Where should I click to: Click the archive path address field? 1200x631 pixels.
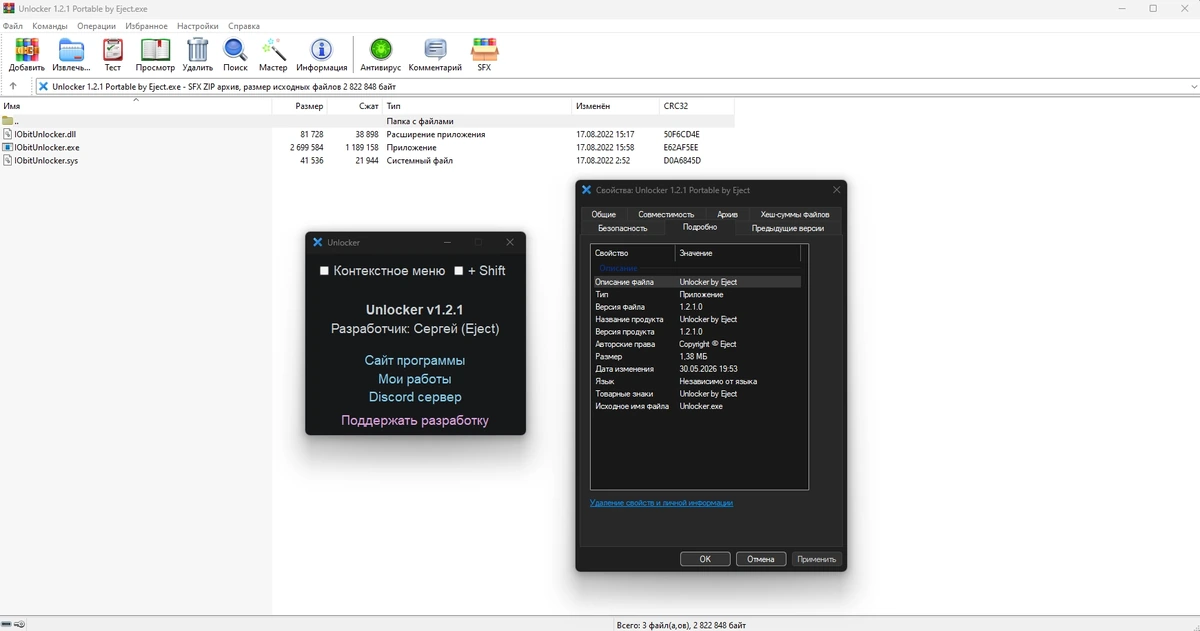pyautogui.click(x=617, y=87)
